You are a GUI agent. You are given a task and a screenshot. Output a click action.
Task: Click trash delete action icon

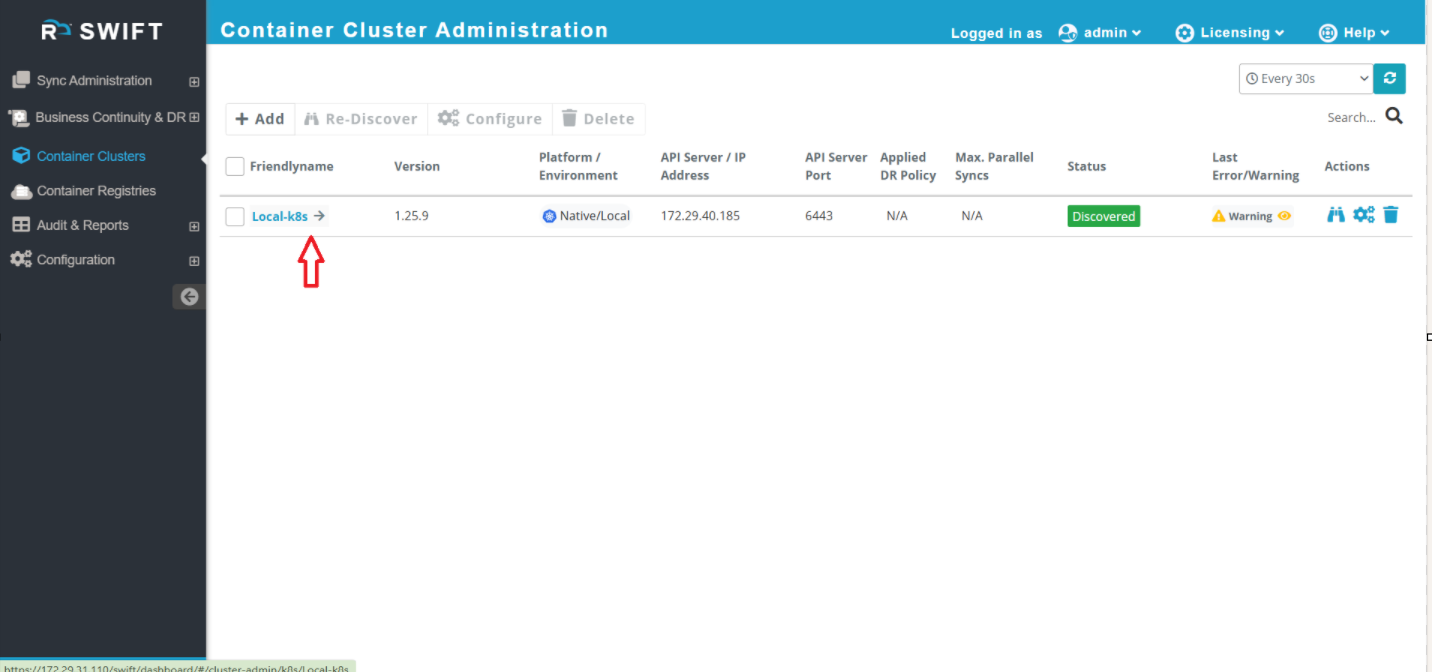(1391, 214)
